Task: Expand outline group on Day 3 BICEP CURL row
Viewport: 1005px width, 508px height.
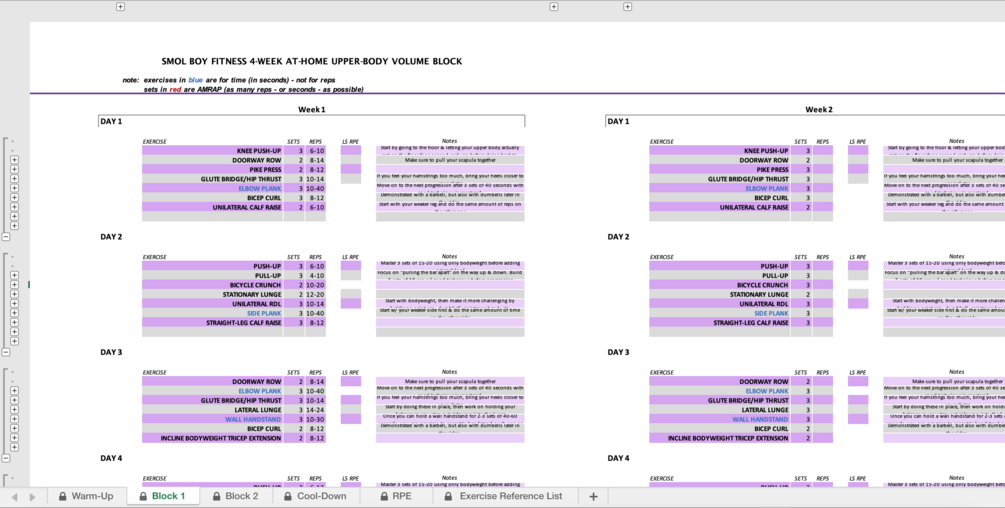Action: (14, 428)
